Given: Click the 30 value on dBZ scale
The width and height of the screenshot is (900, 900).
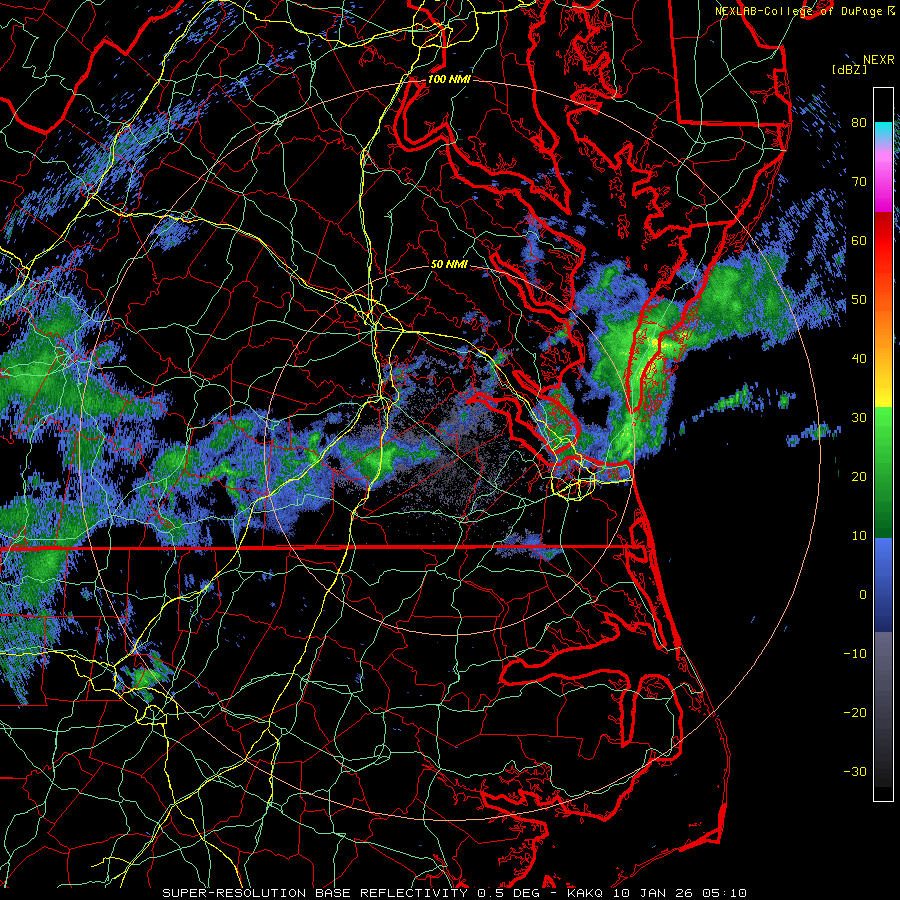Looking at the screenshot, I should tap(859, 417).
